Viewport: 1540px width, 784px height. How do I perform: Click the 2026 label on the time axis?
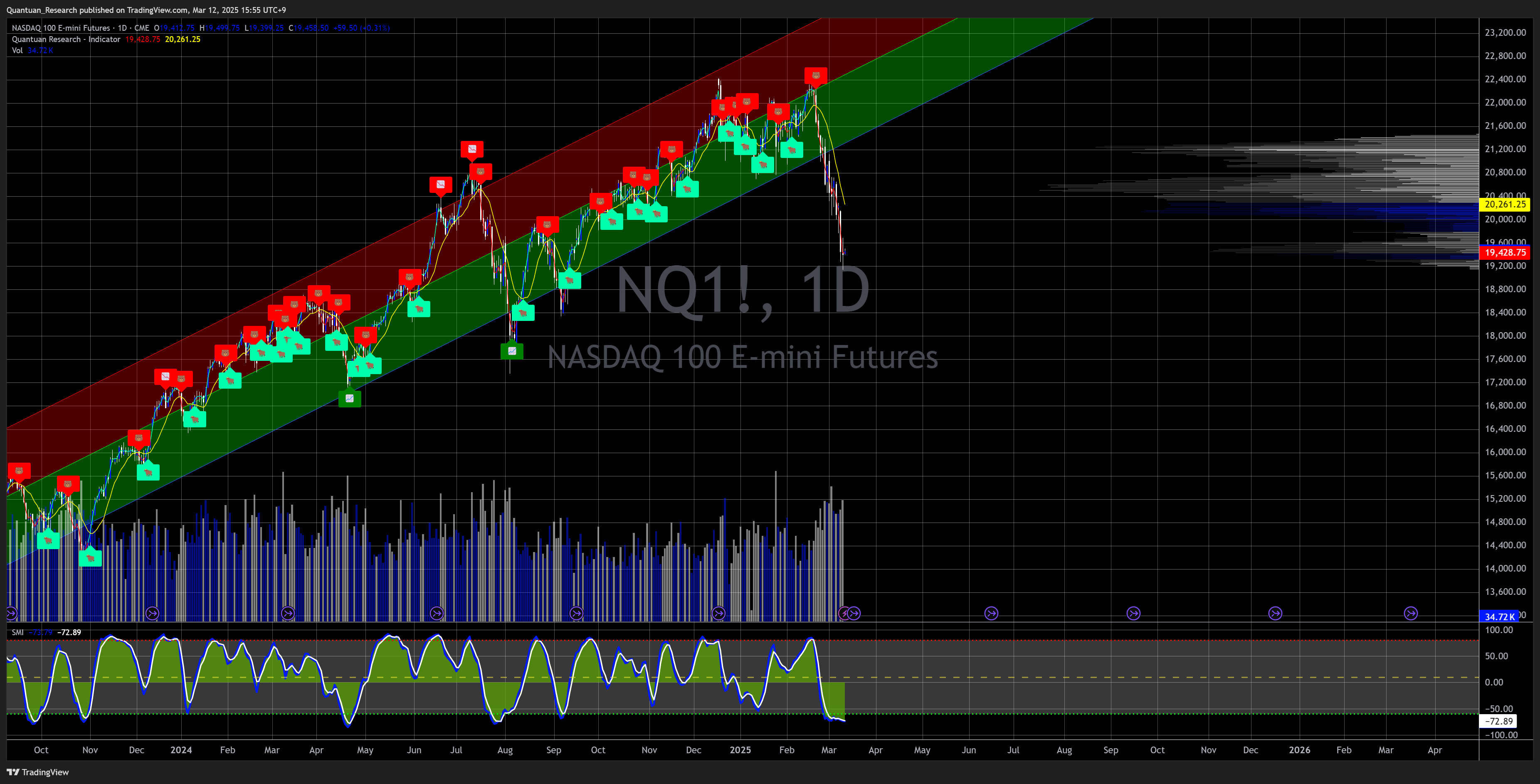point(1299,750)
